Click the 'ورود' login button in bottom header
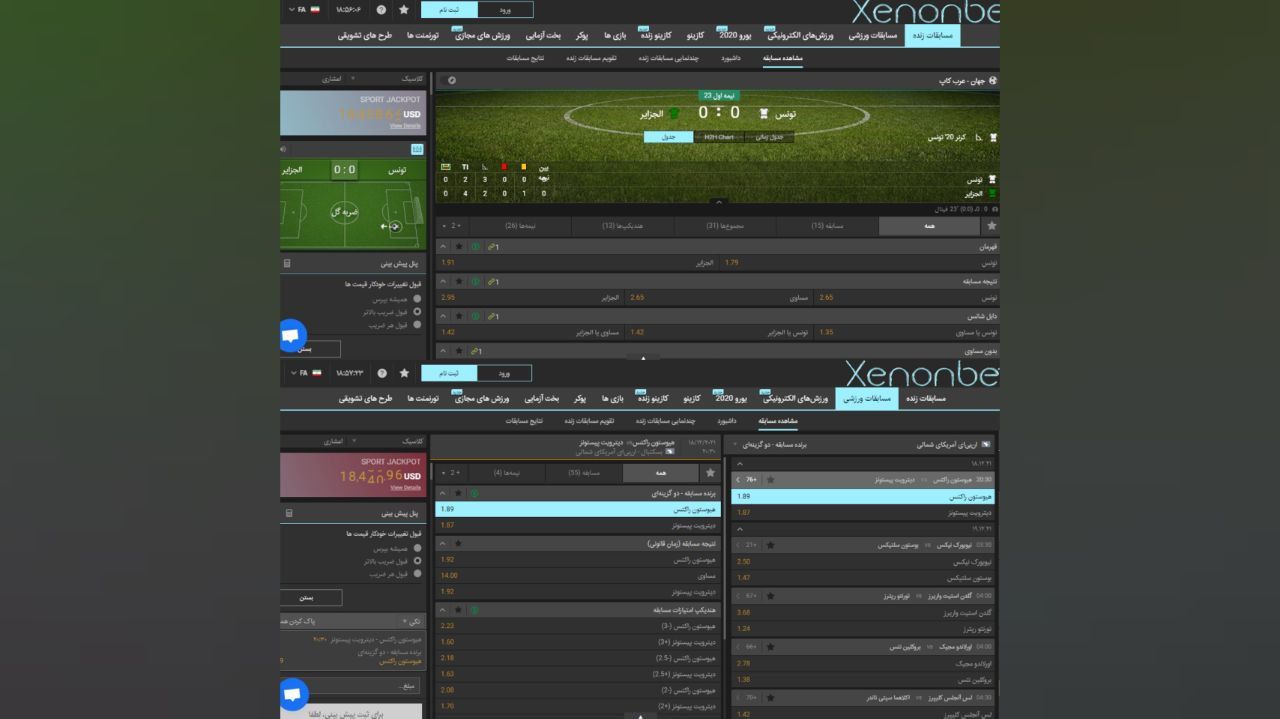 [x=504, y=373]
